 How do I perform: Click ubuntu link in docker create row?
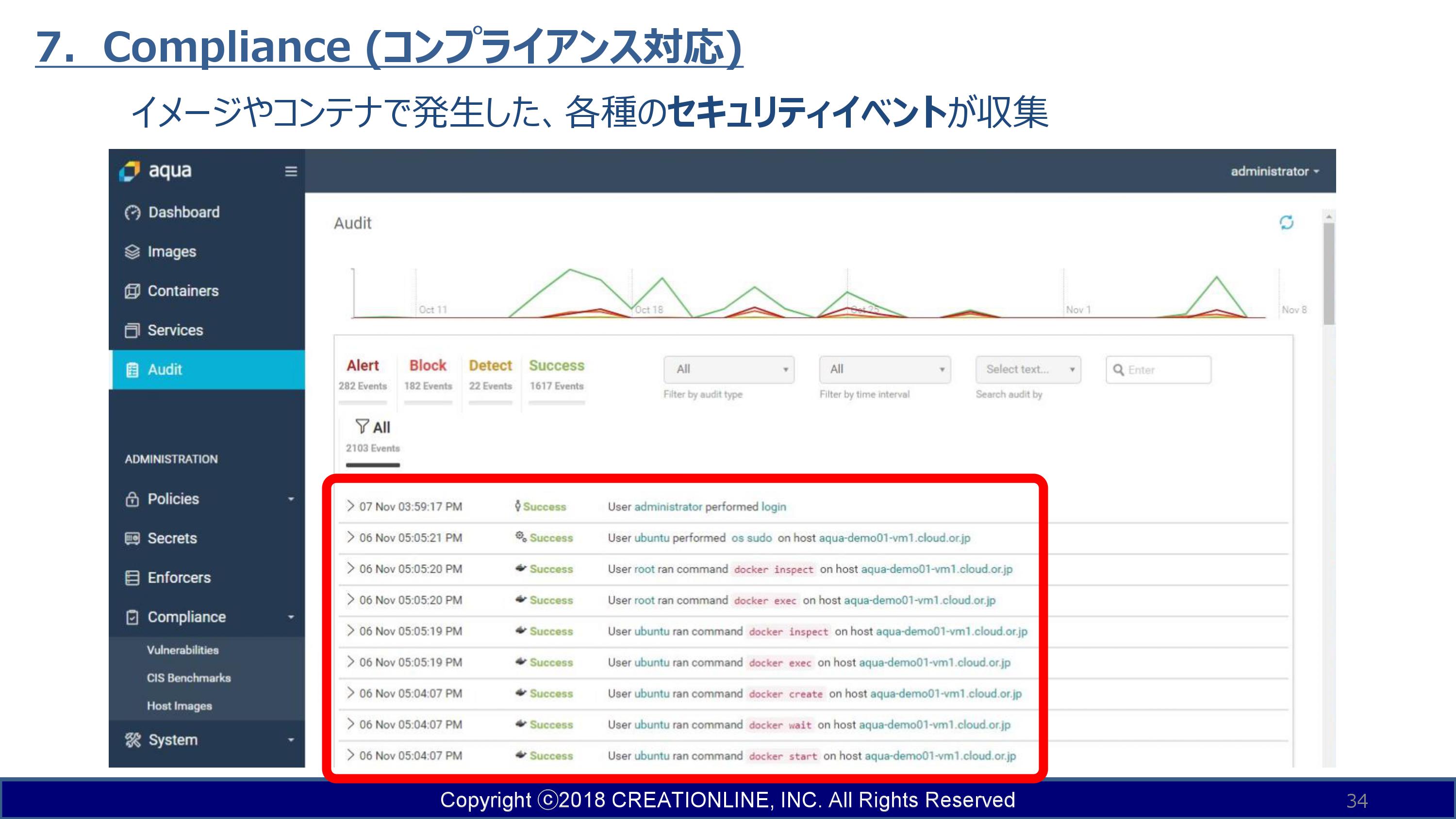[652, 693]
